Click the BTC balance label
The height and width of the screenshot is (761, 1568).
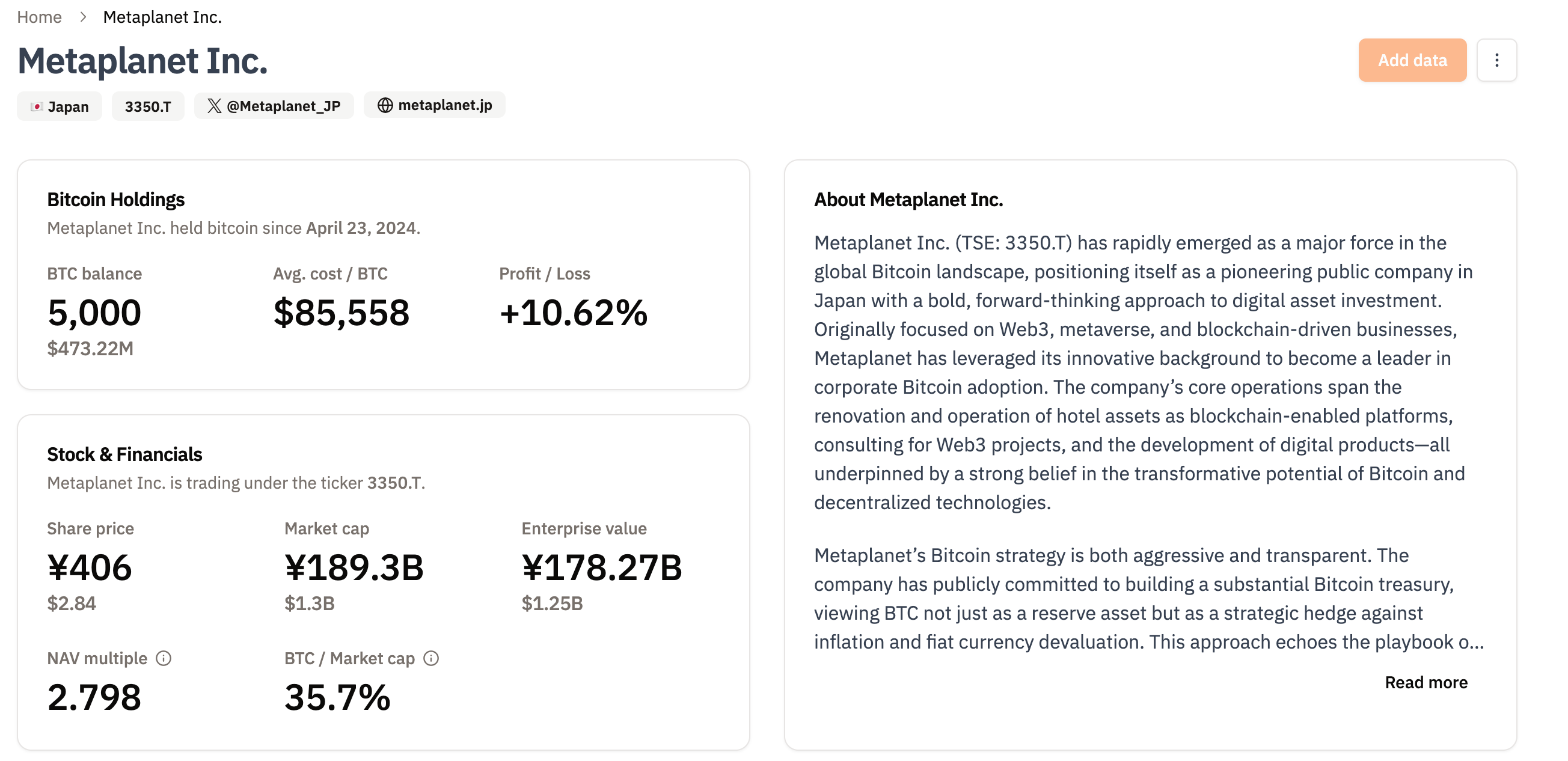[x=94, y=274]
